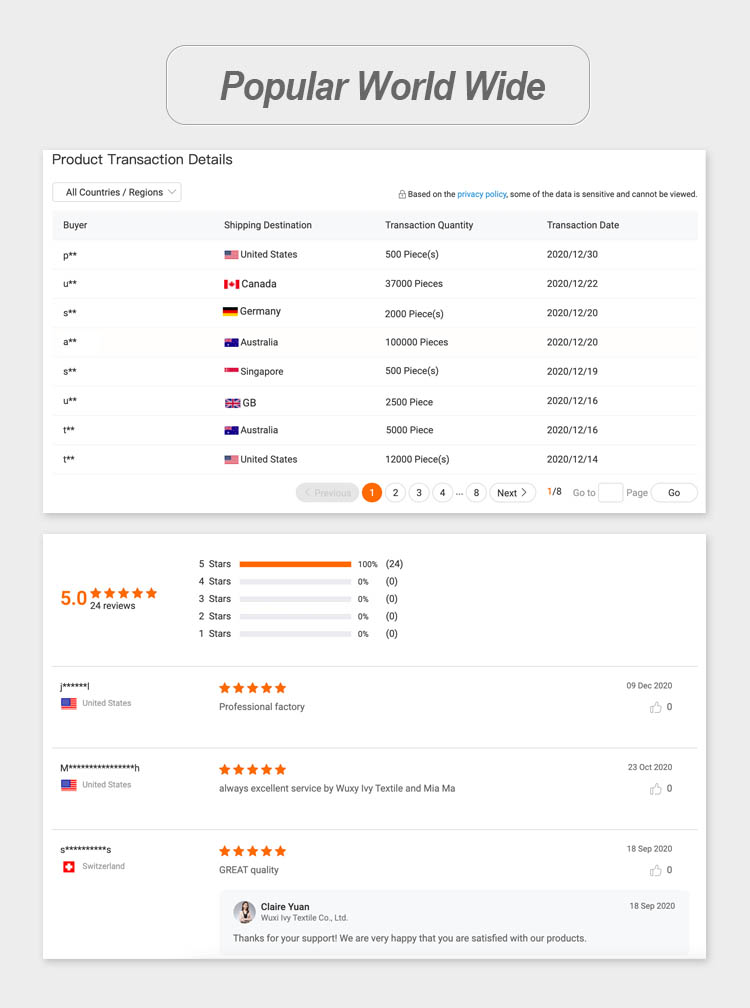Open the All Countries / Regions dropdown

click(x=117, y=192)
